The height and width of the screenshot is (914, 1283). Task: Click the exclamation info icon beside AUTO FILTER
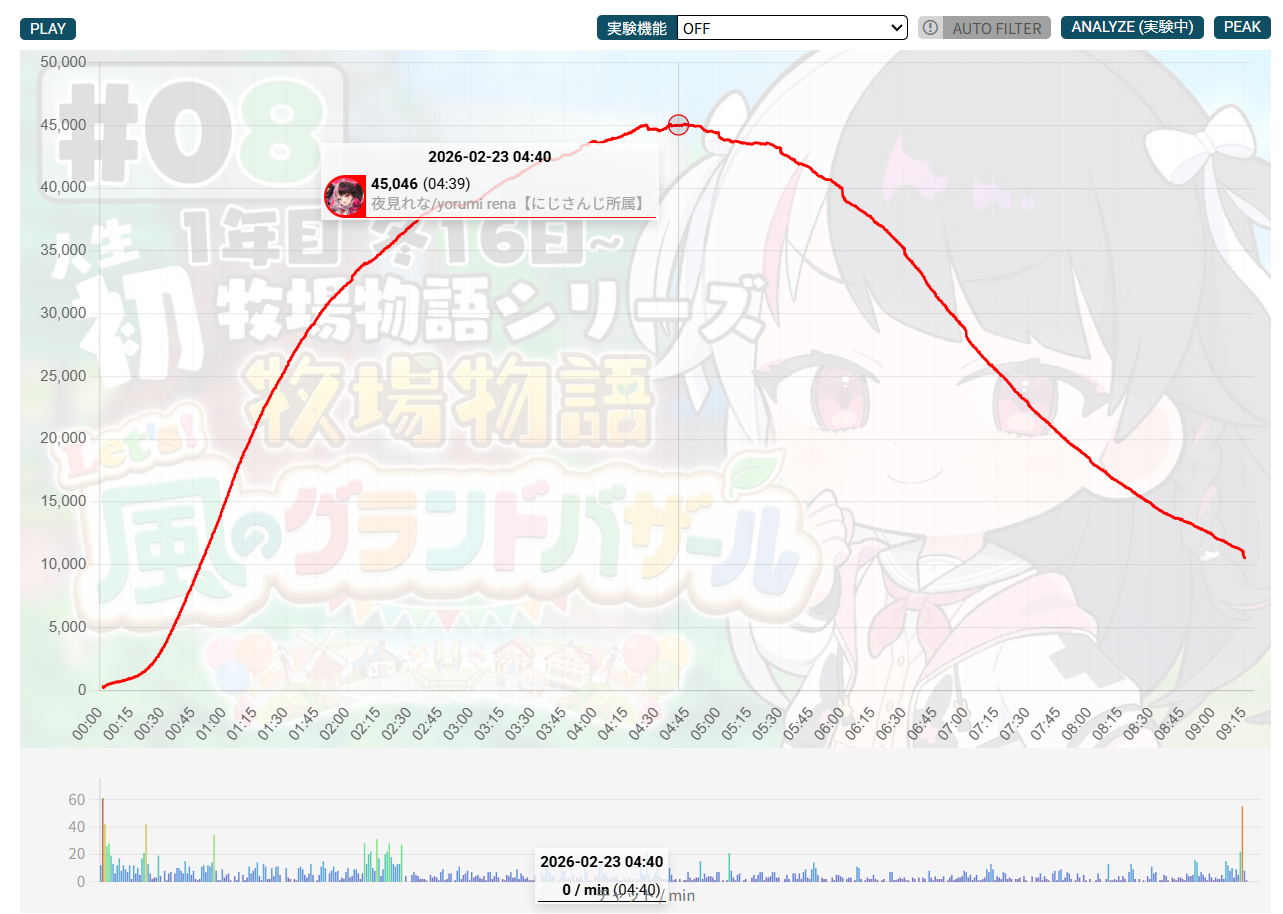pyautogui.click(x=930, y=28)
